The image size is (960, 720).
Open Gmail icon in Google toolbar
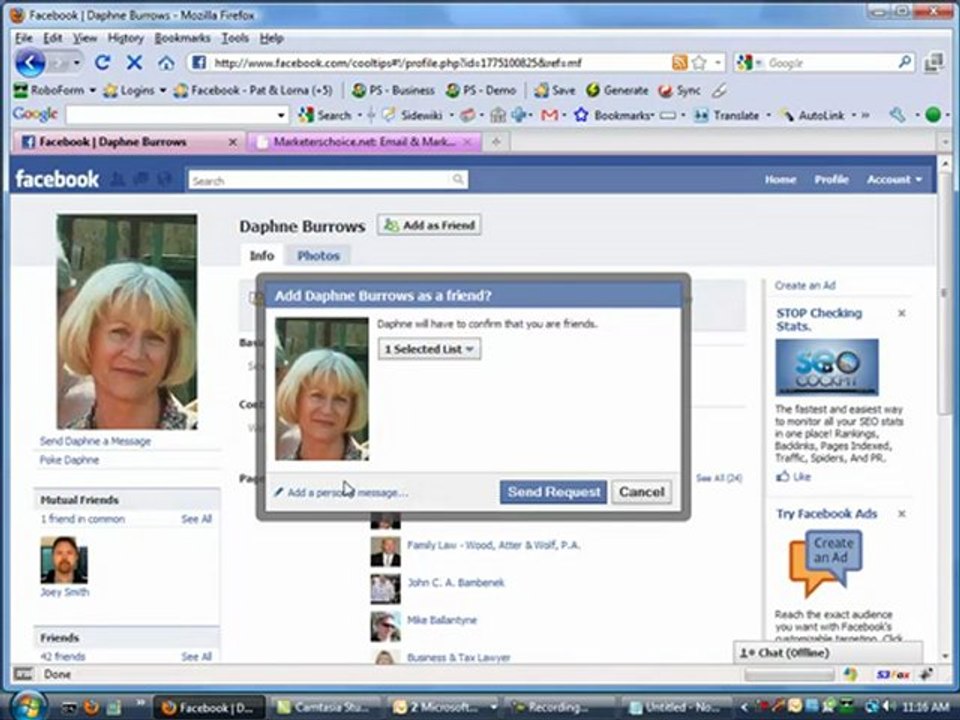(x=549, y=115)
